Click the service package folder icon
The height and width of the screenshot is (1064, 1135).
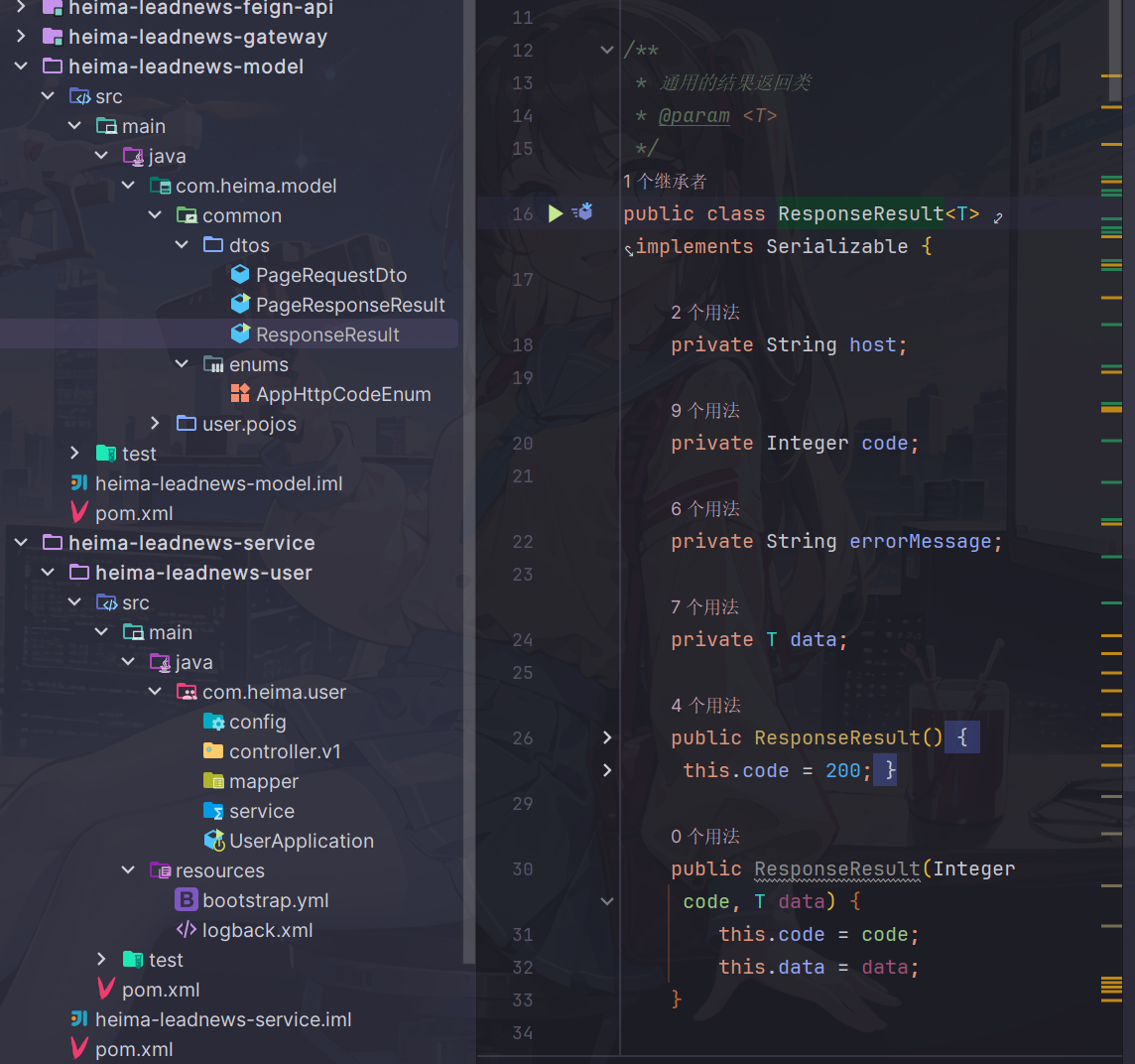(213, 811)
